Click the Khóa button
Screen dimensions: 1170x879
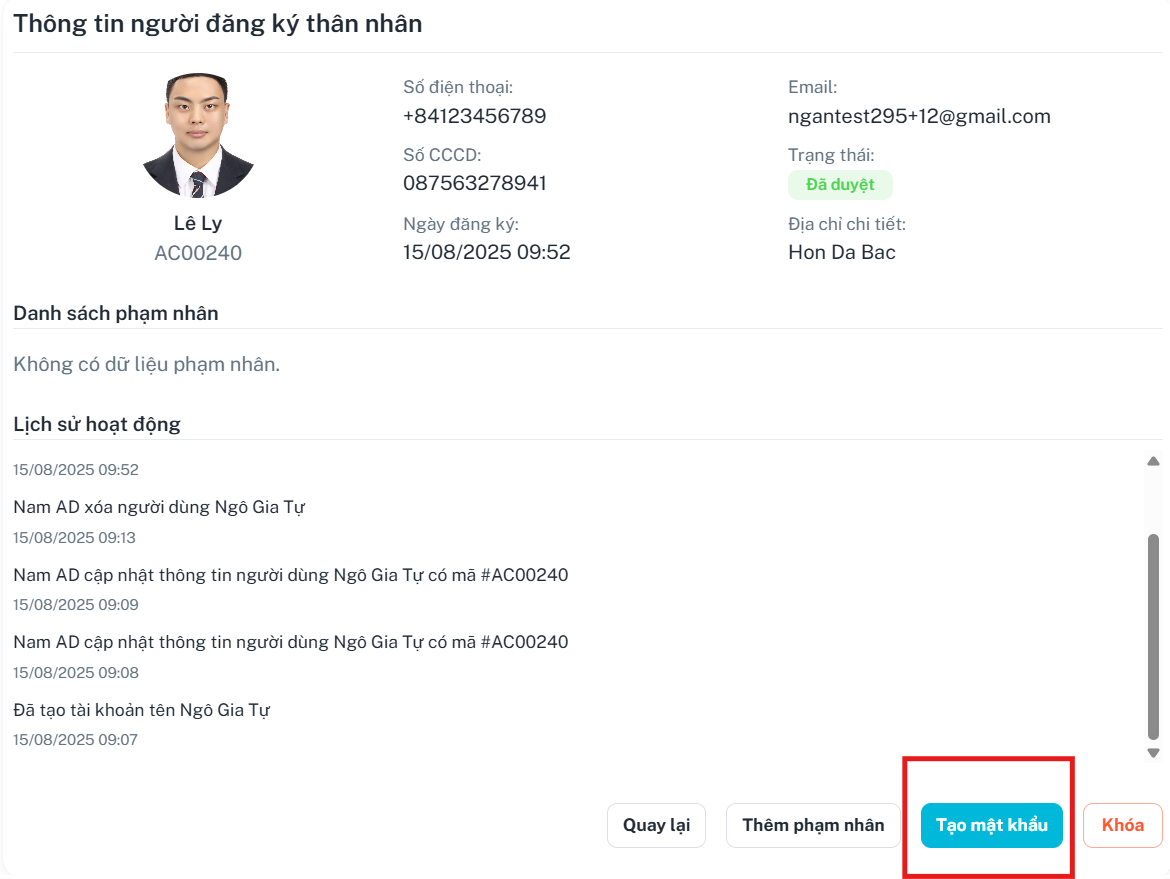pos(1122,825)
